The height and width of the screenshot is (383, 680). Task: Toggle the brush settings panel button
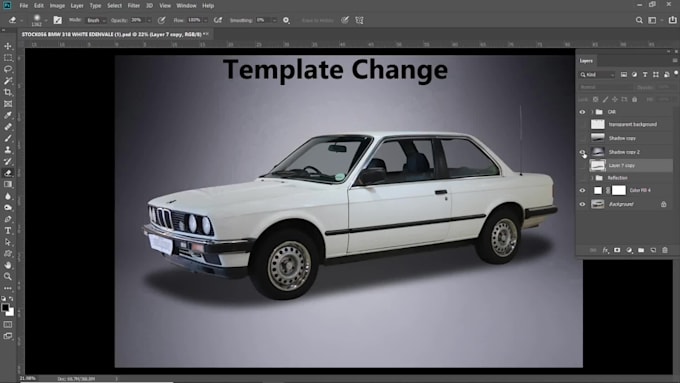coord(57,20)
